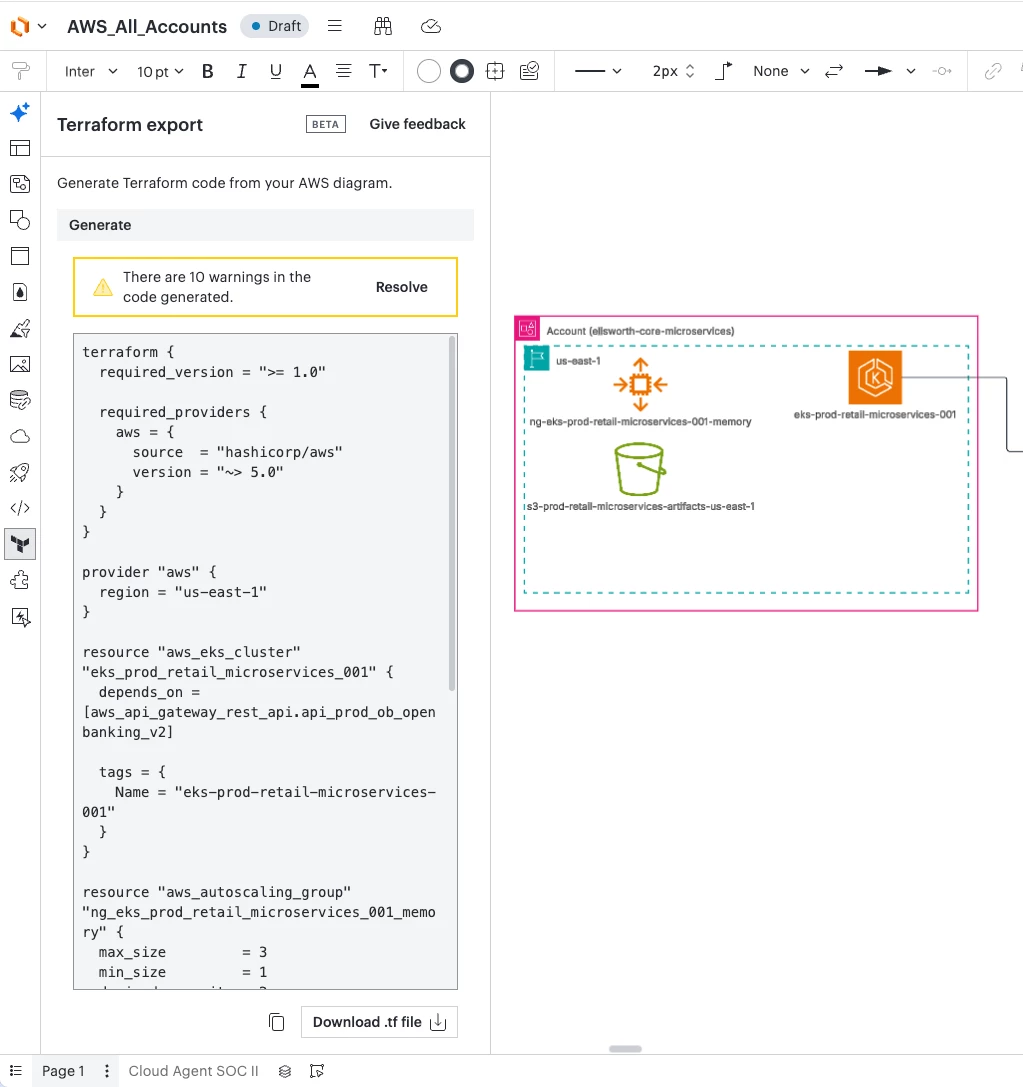Open the pen drawing tool panel
This screenshot has width=1023, height=1087.
(x=20, y=328)
